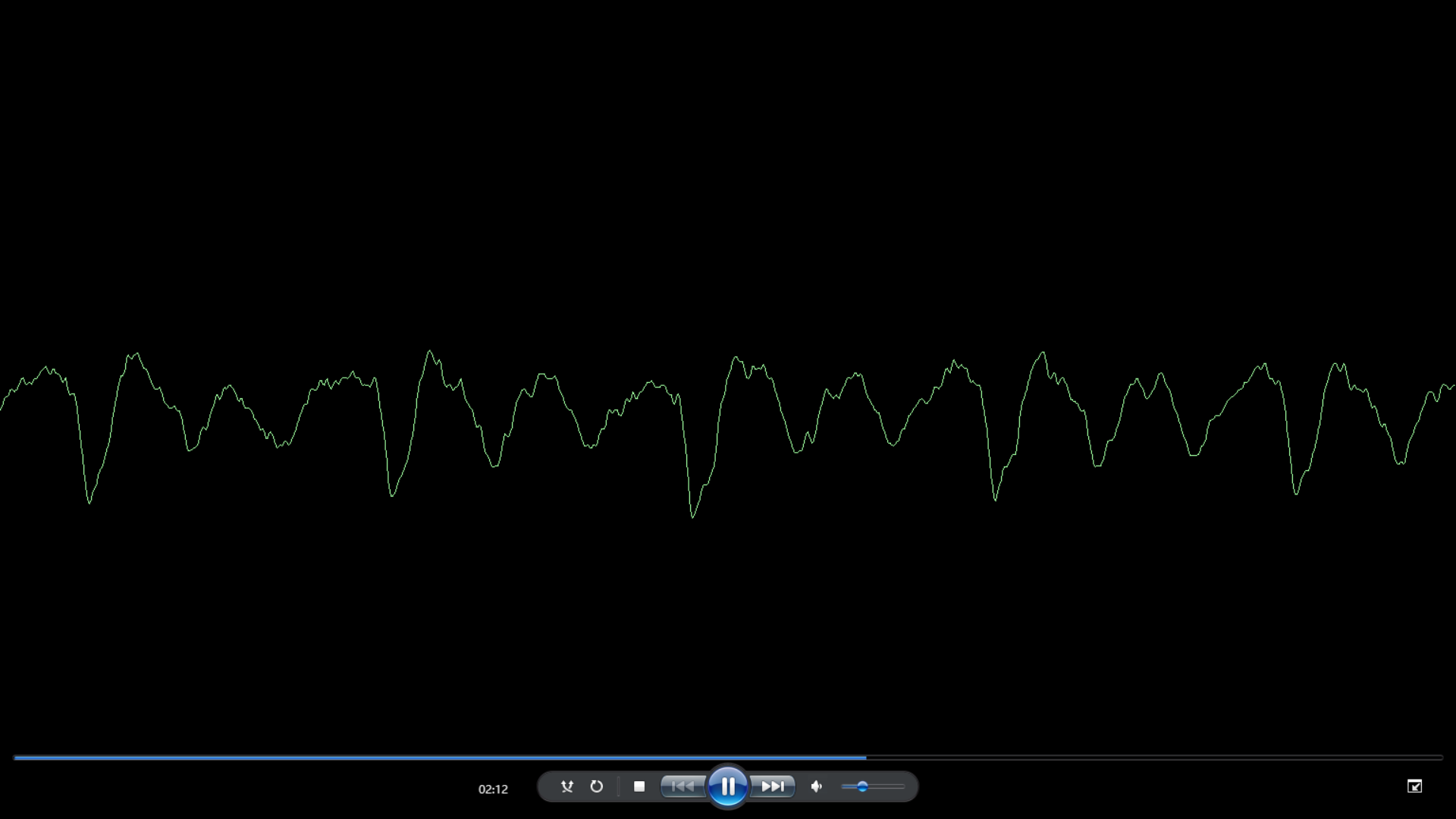
Task: Mute the audio with the speaker icon
Action: pyautogui.click(x=817, y=786)
